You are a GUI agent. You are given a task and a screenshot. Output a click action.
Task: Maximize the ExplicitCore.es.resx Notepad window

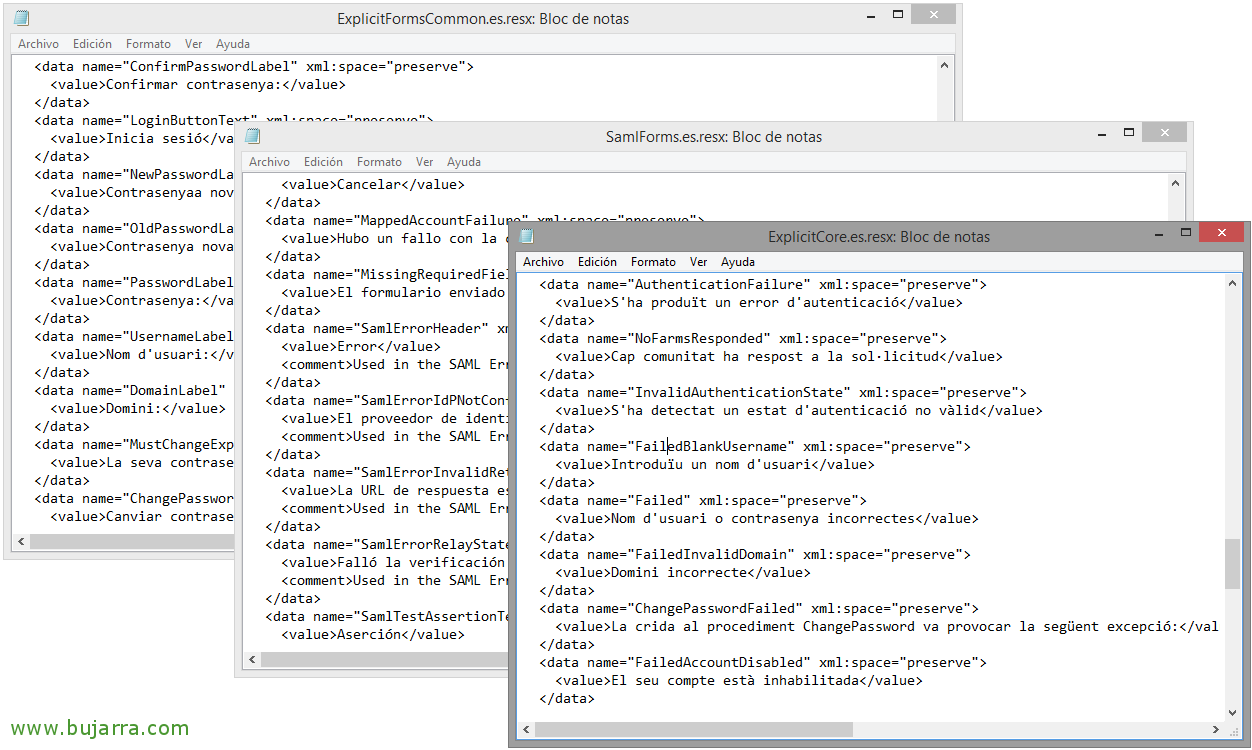tap(1185, 233)
